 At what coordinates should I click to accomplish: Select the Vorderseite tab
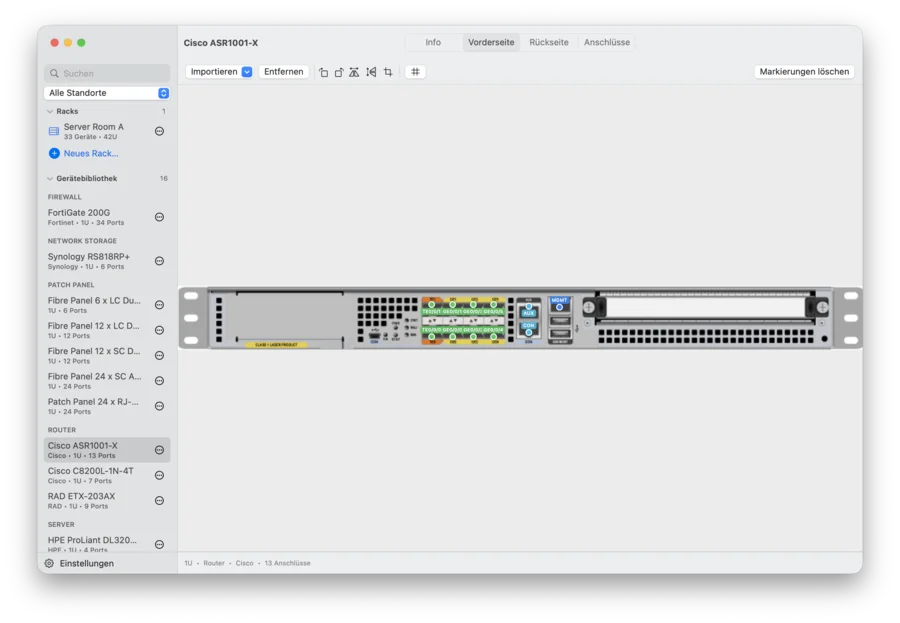(491, 42)
